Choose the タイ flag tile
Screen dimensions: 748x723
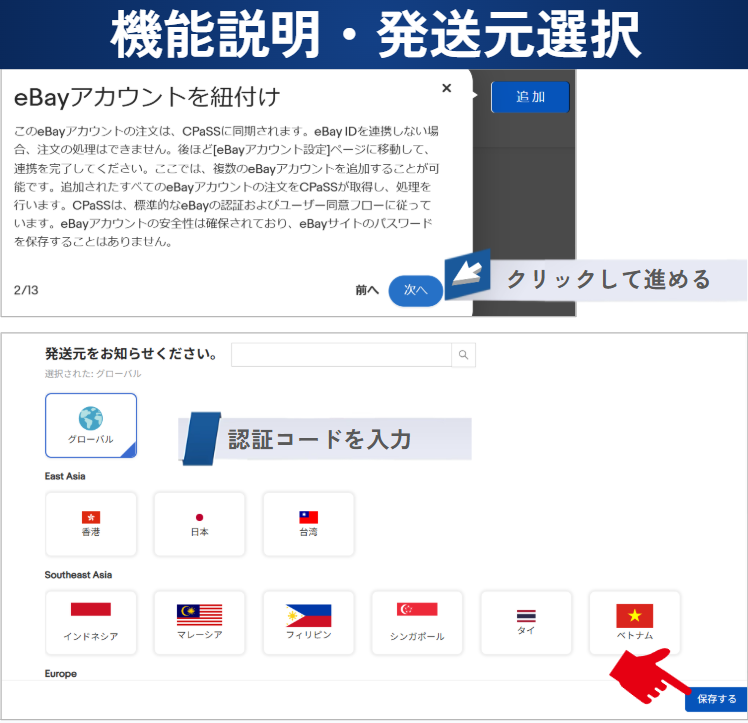[x=526, y=622]
